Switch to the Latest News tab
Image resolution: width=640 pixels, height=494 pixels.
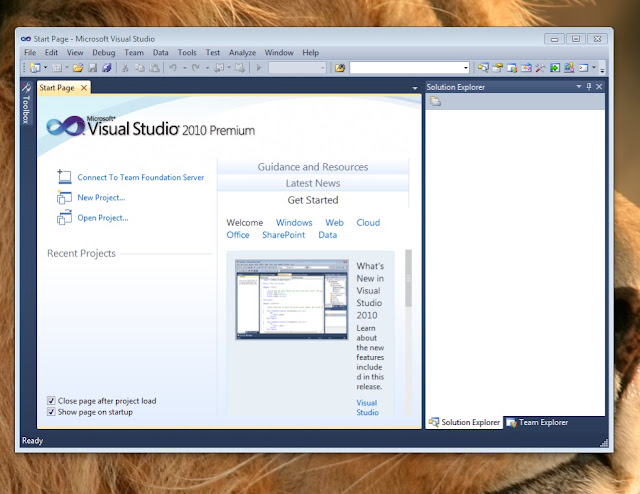[313, 183]
